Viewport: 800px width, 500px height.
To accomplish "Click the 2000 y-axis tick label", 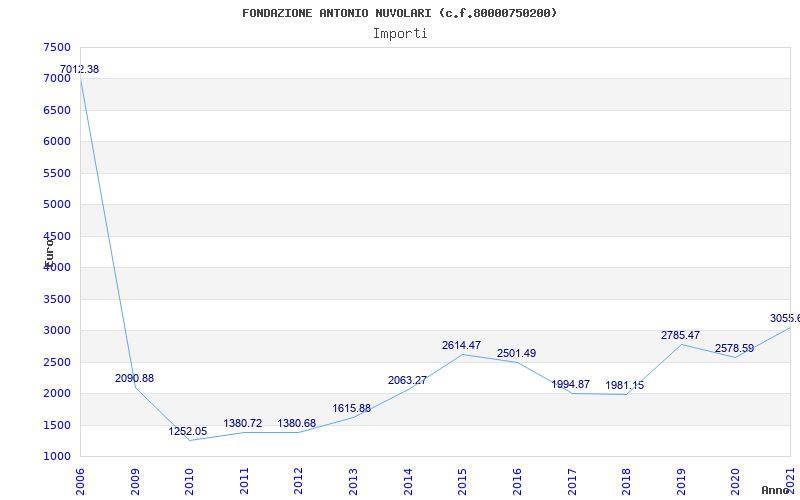I will [x=57, y=393].
